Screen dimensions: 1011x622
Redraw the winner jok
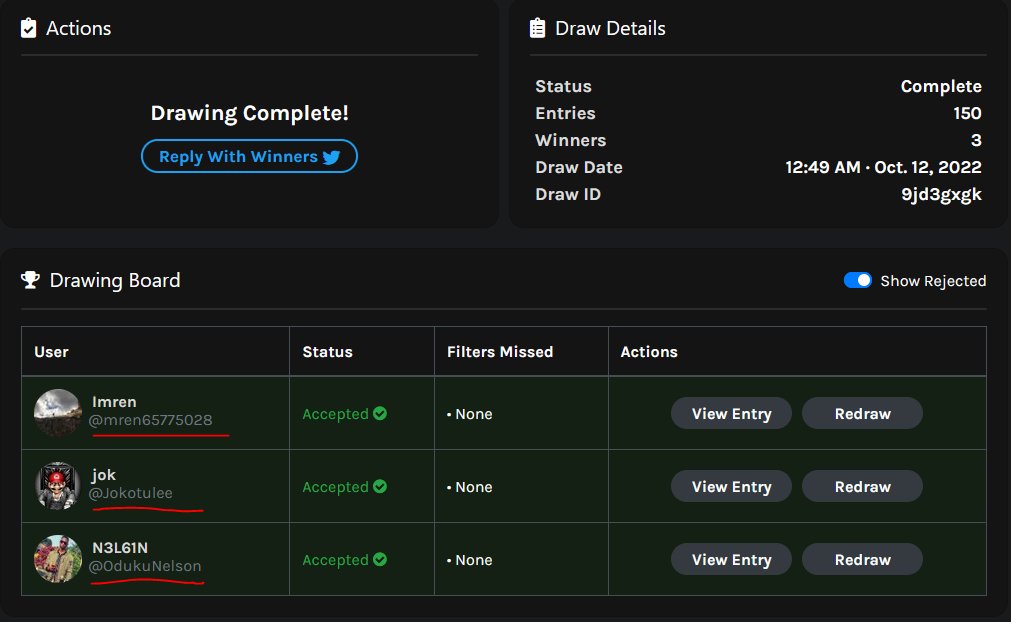pyautogui.click(x=862, y=486)
